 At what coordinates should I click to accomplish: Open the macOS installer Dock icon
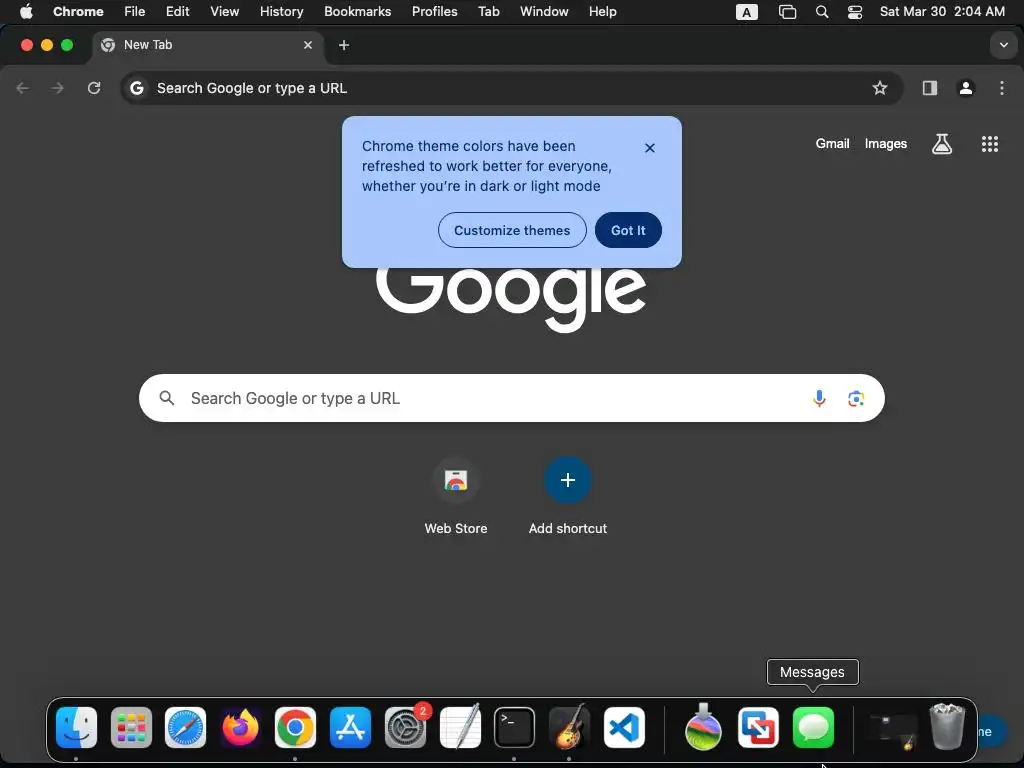703,728
